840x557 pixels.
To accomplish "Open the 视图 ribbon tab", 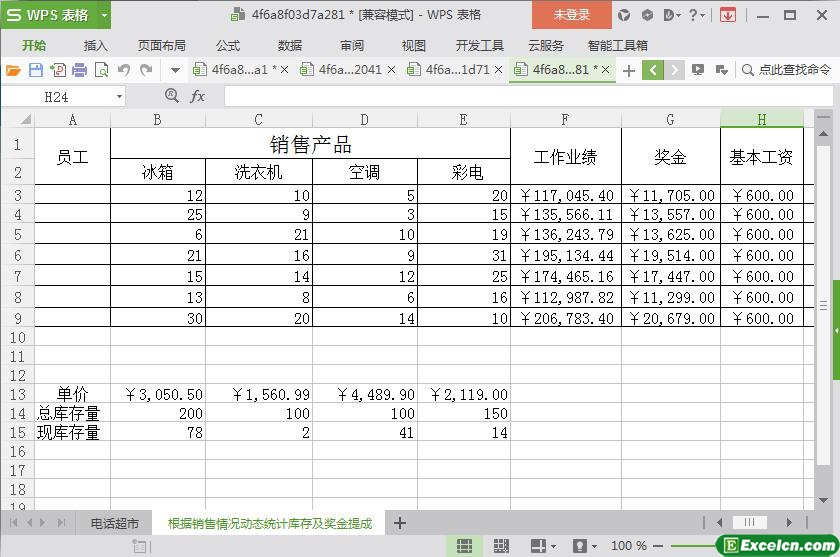I will click(414, 46).
